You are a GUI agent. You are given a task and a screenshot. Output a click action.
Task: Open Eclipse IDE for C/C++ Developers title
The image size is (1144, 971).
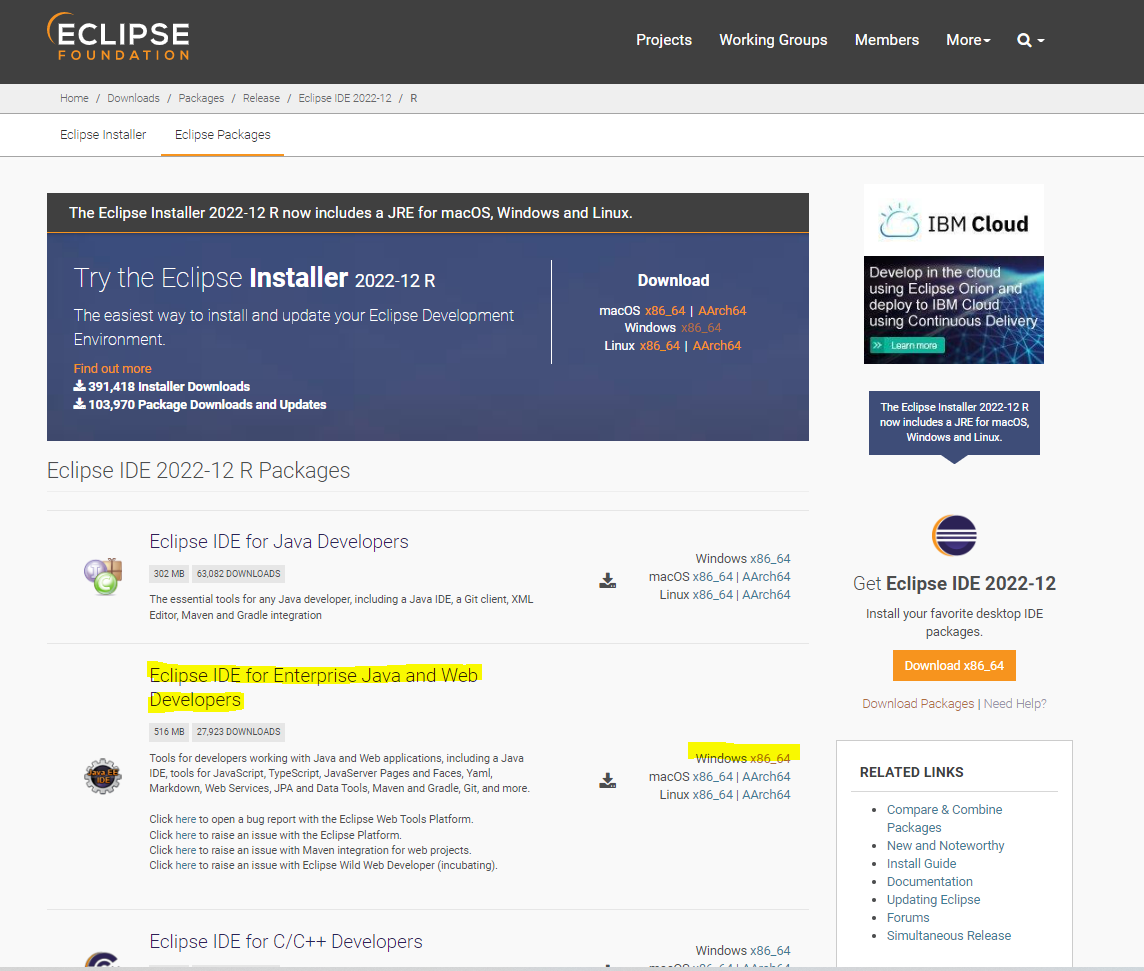[286, 941]
